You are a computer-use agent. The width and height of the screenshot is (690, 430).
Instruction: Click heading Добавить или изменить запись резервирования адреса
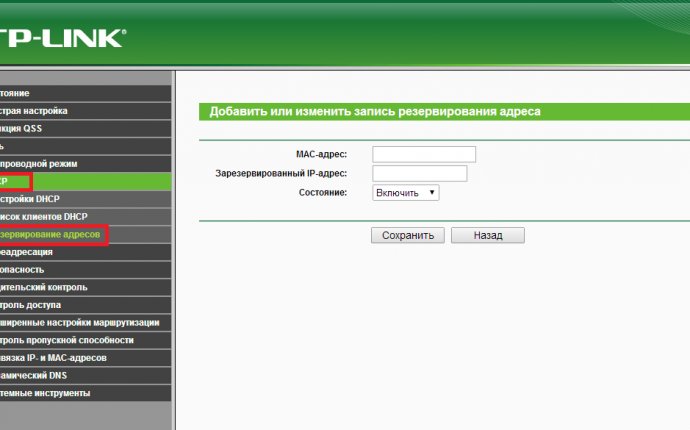[375, 111]
